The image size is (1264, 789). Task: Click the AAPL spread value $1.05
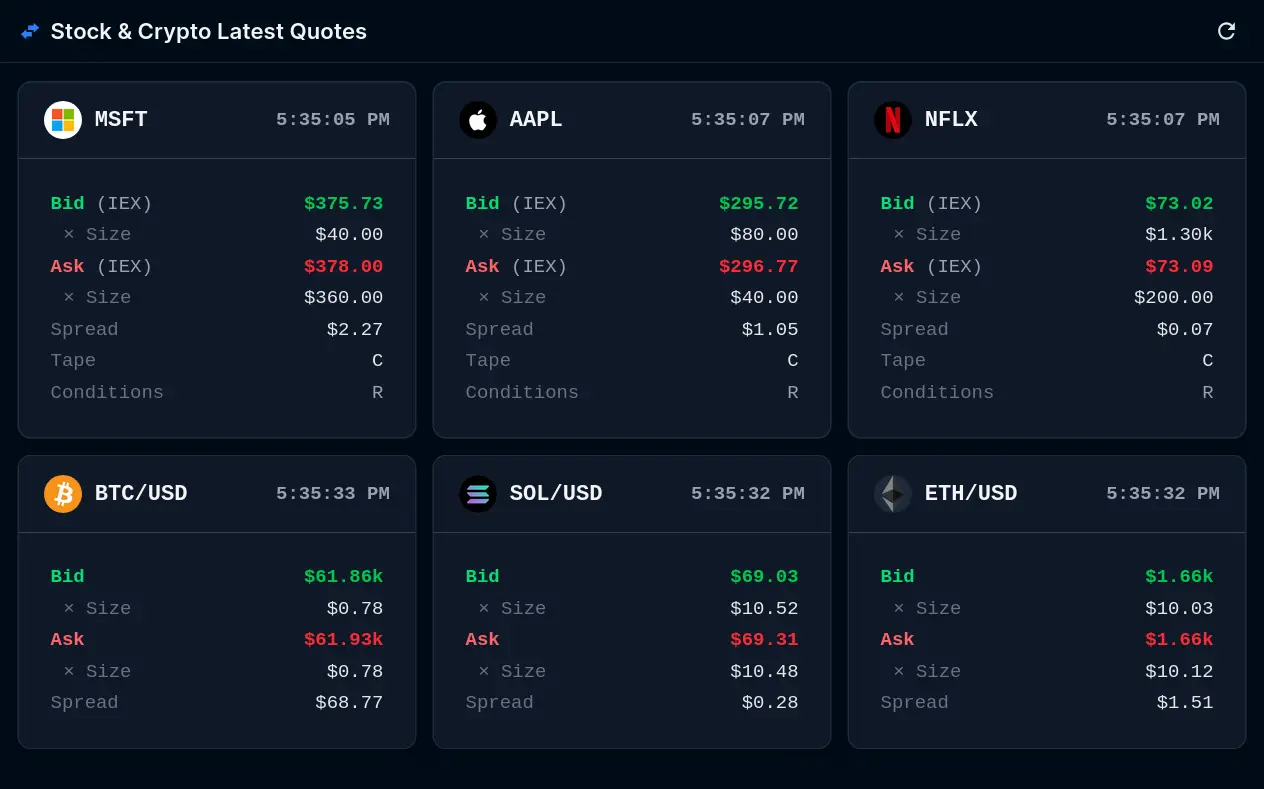coord(770,330)
